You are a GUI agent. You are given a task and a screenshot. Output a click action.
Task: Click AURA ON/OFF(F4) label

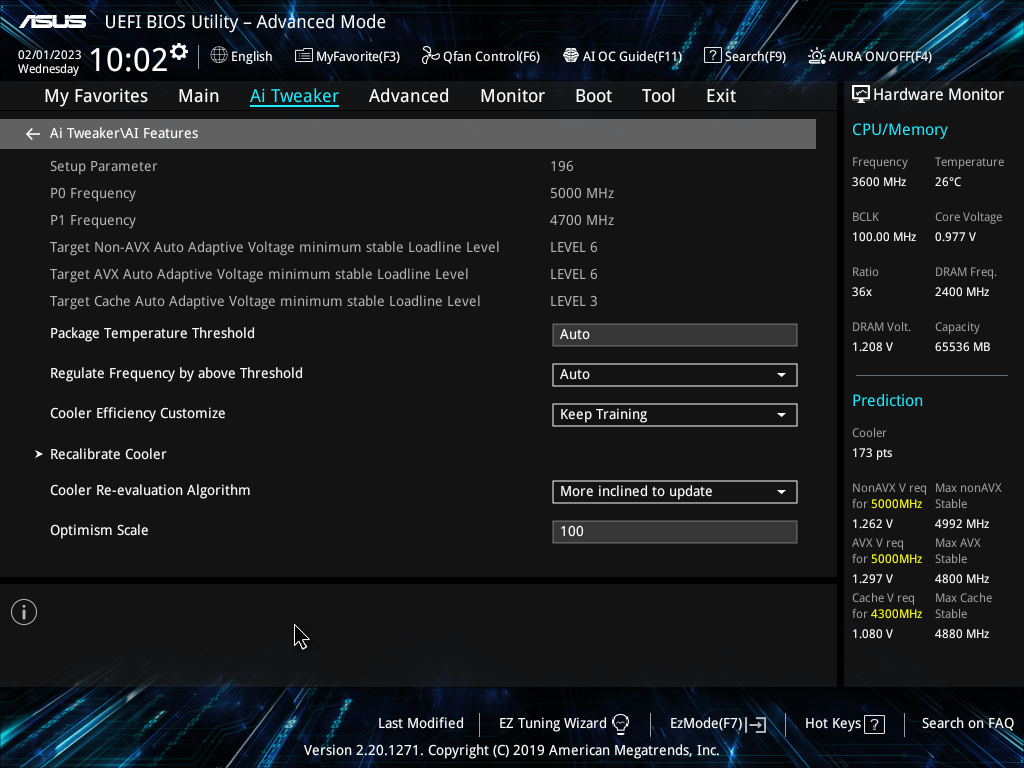click(880, 56)
